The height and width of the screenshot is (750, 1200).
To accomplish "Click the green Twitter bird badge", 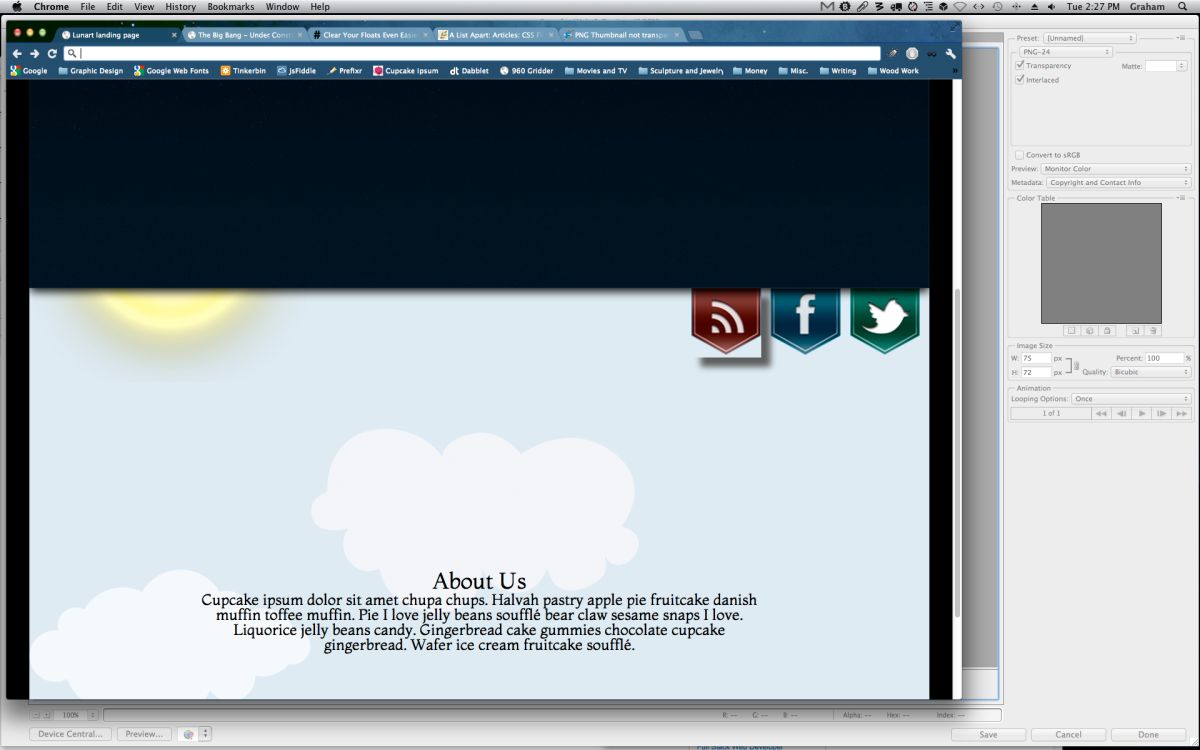I will (885, 321).
